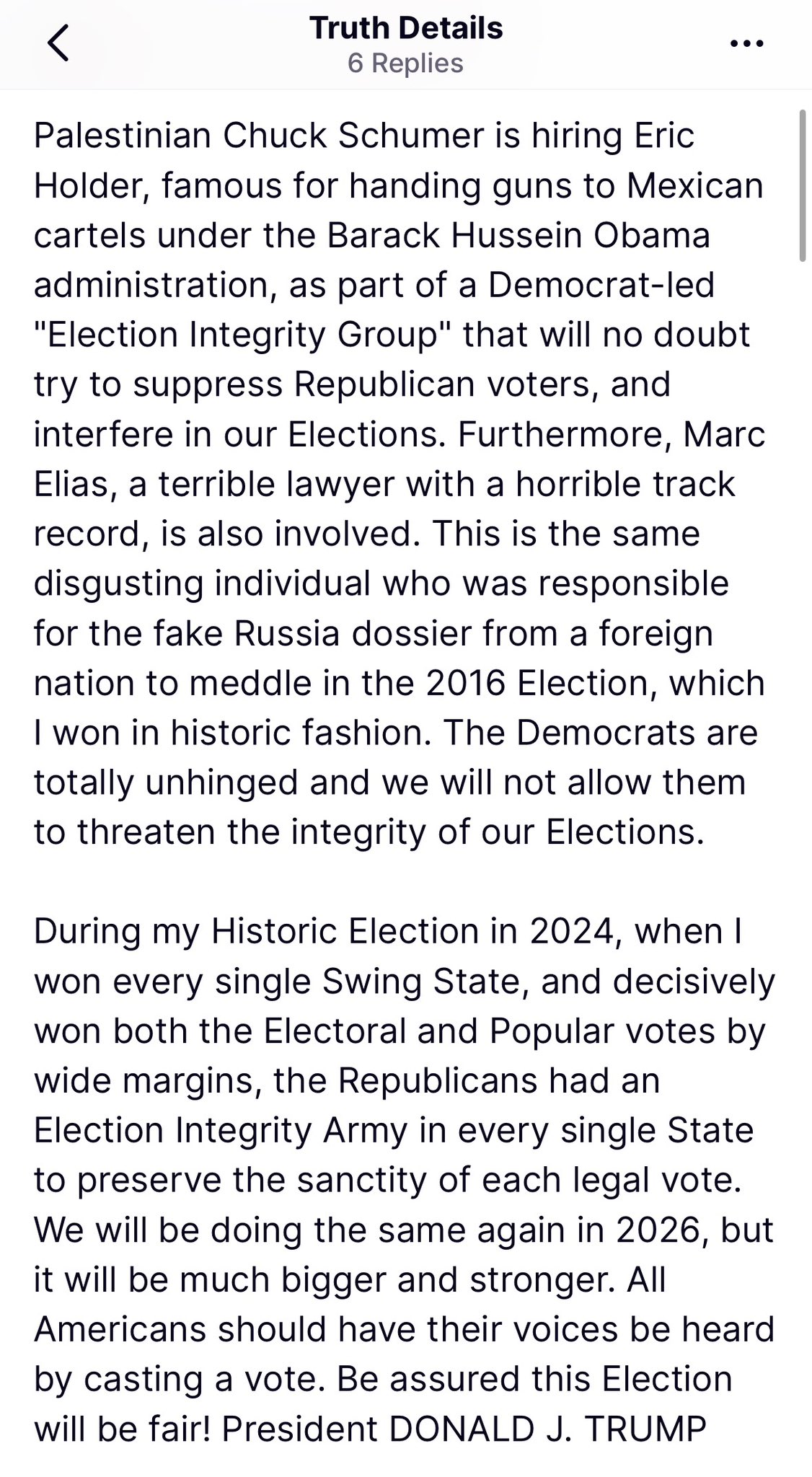
Task: Tap the phrase "Historic Election in 2024"
Action: 413,931
